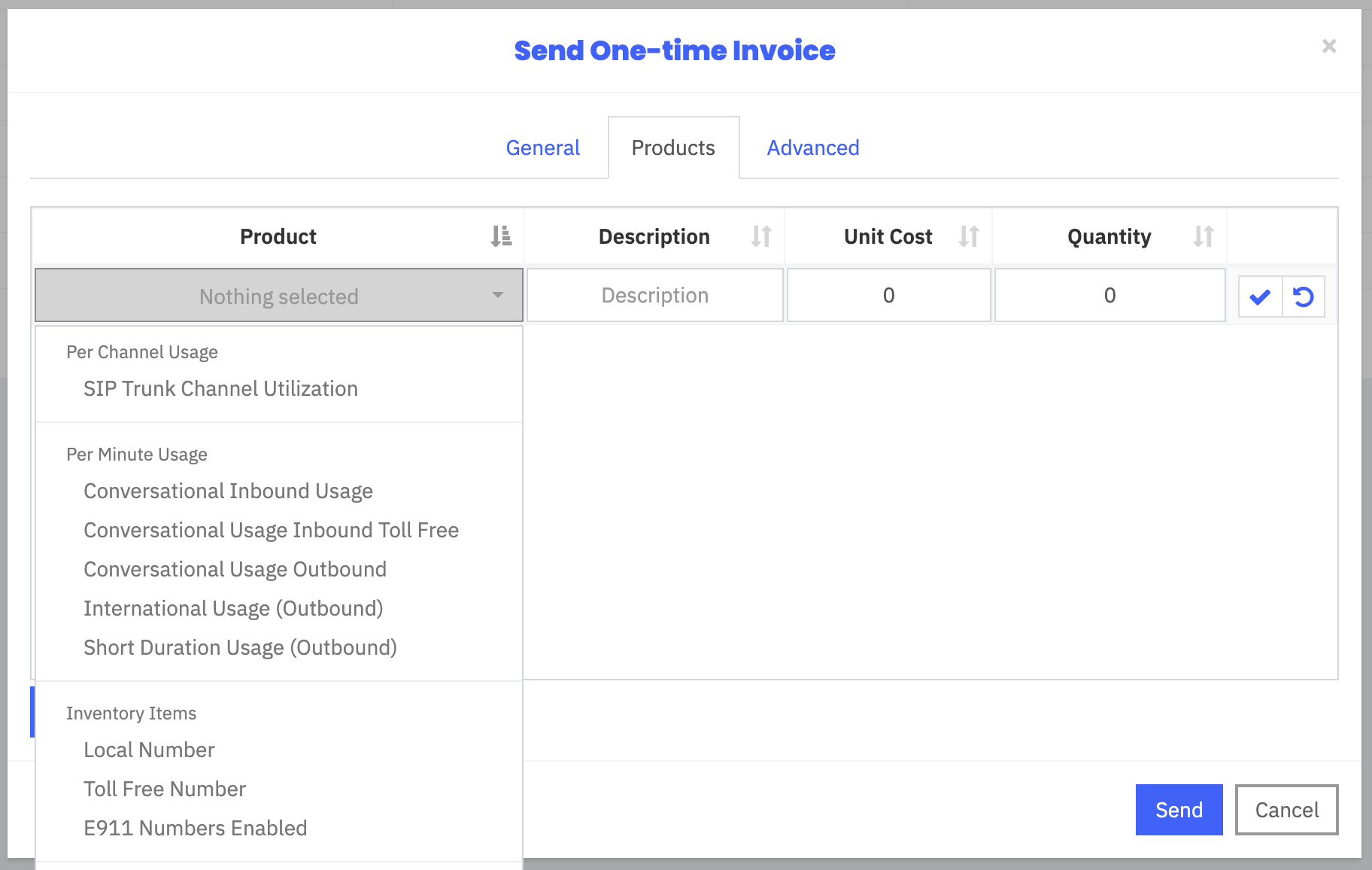Click the Cancel button
Image resolution: width=1372 pixels, height=870 pixels.
pyautogui.click(x=1286, y=810)
